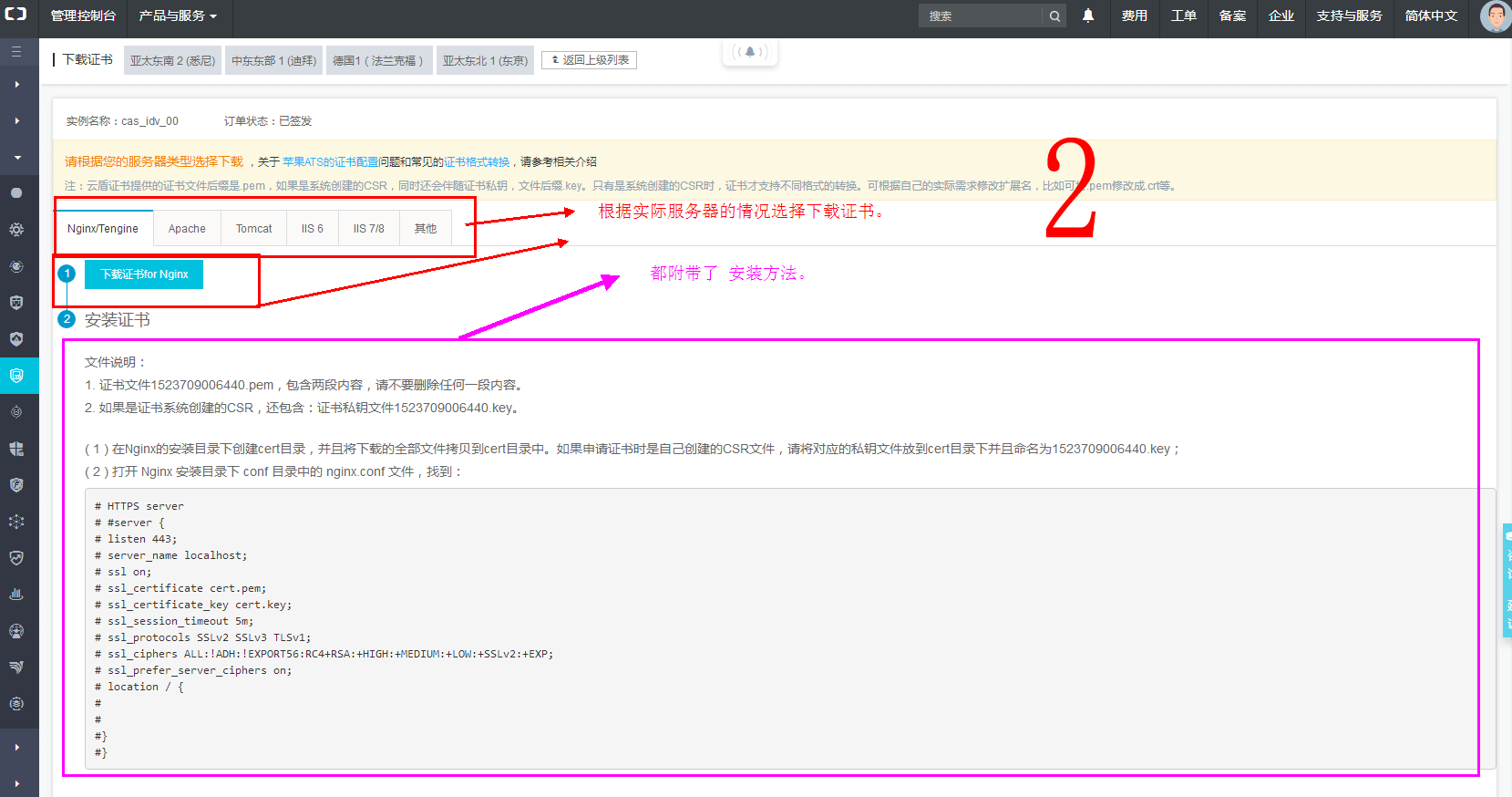Open the notification bell in top bar
1512x797 pixels.
click(1087, 16)
